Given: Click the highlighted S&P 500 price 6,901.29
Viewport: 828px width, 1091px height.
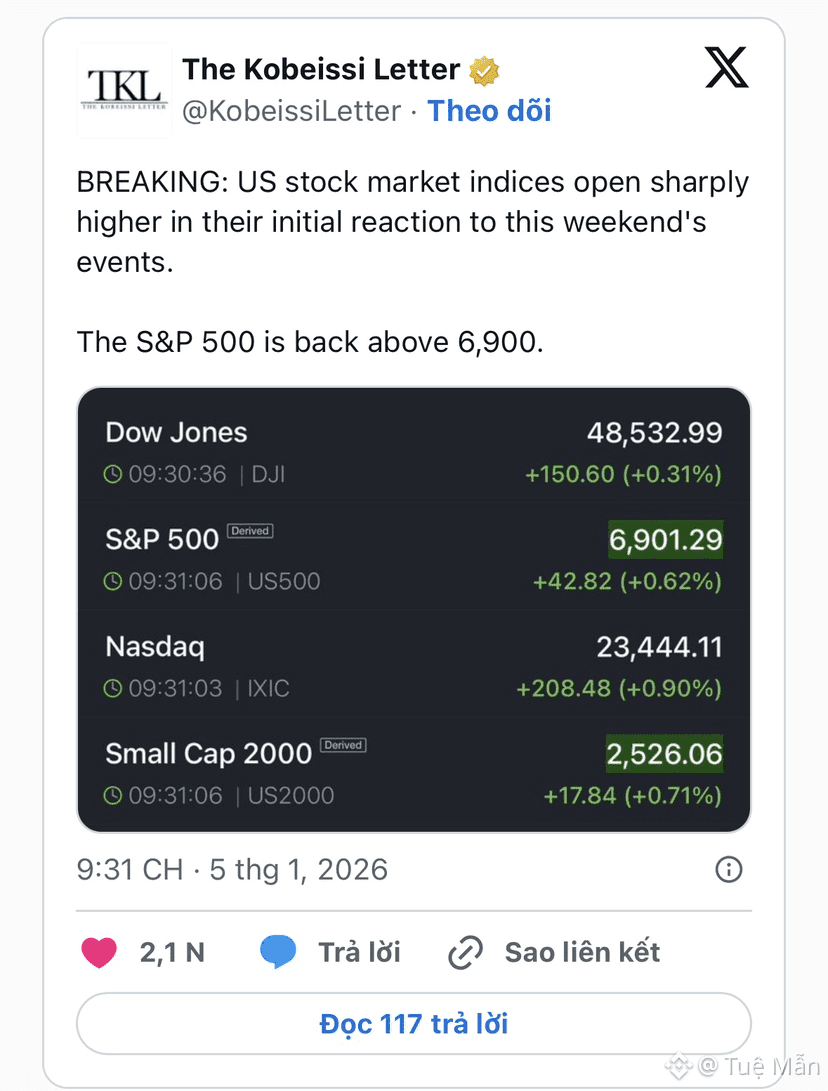Looking at the screenshot, I should pos(665,540).
